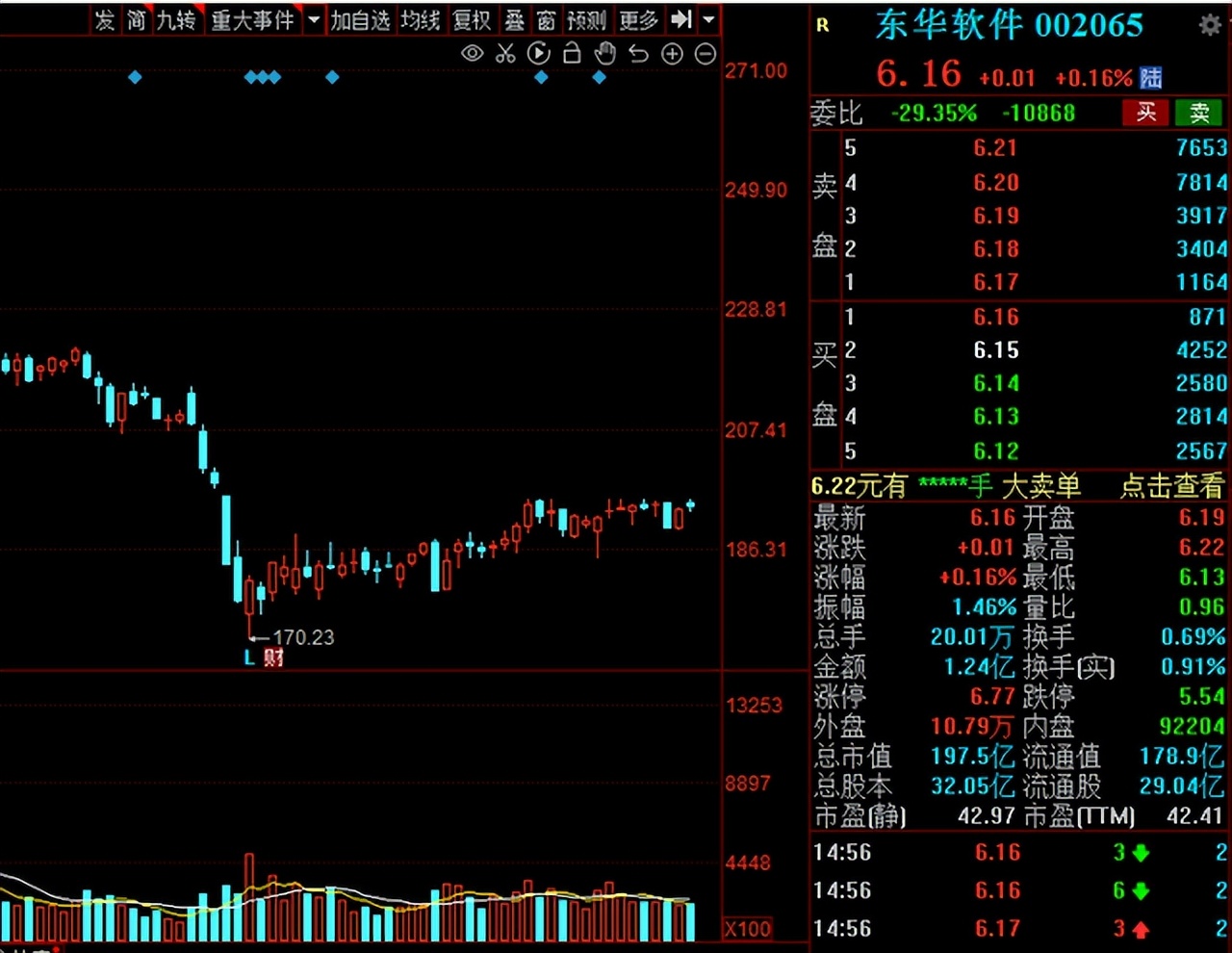
Task: Open settings gear next to stock name
Action: point(1210,26)
